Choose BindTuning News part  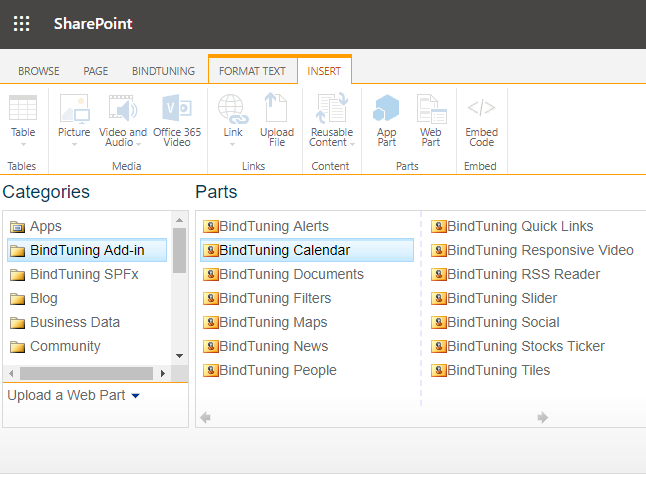(x=265, y=346)
